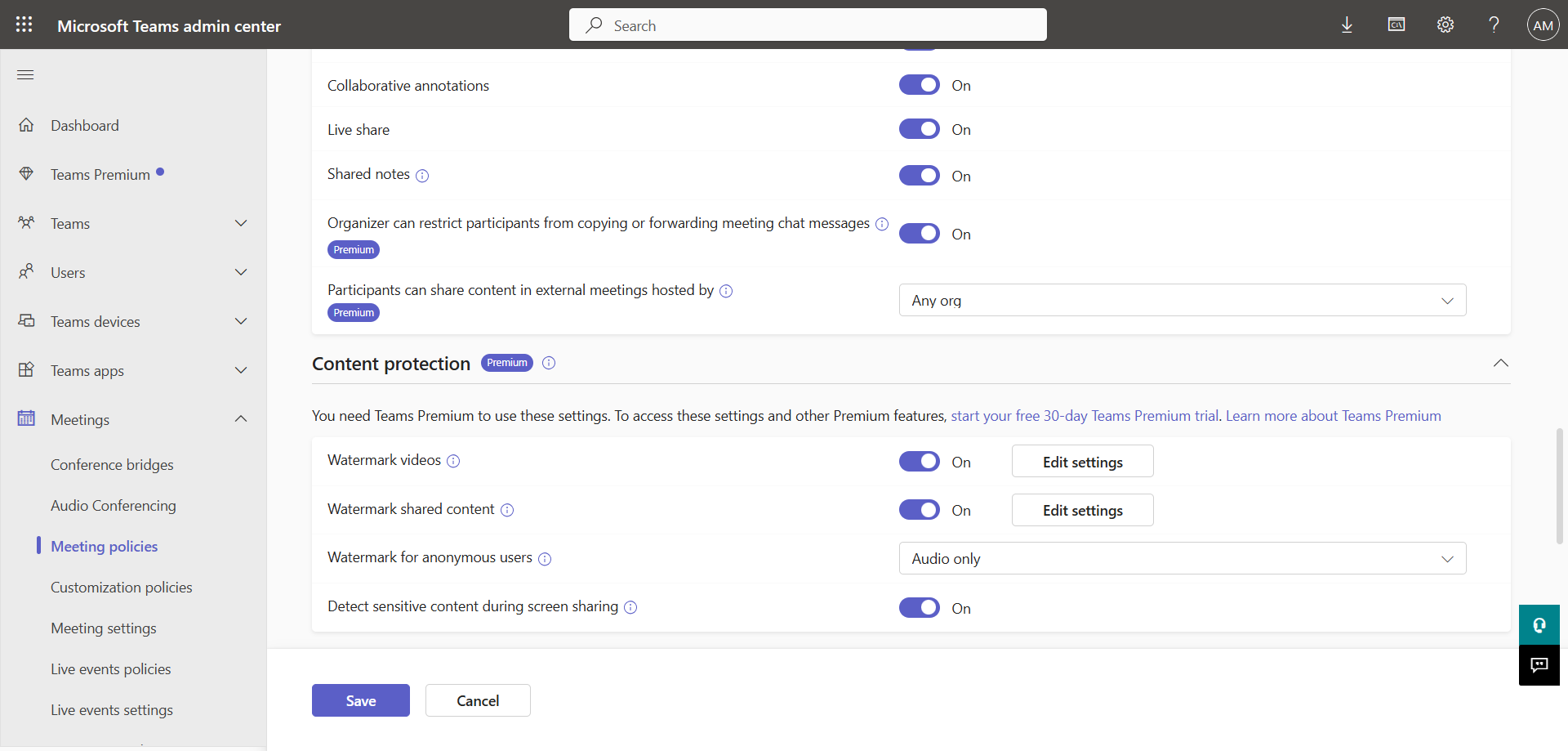Click the page vertical scrollbar

coord(1559,485)
